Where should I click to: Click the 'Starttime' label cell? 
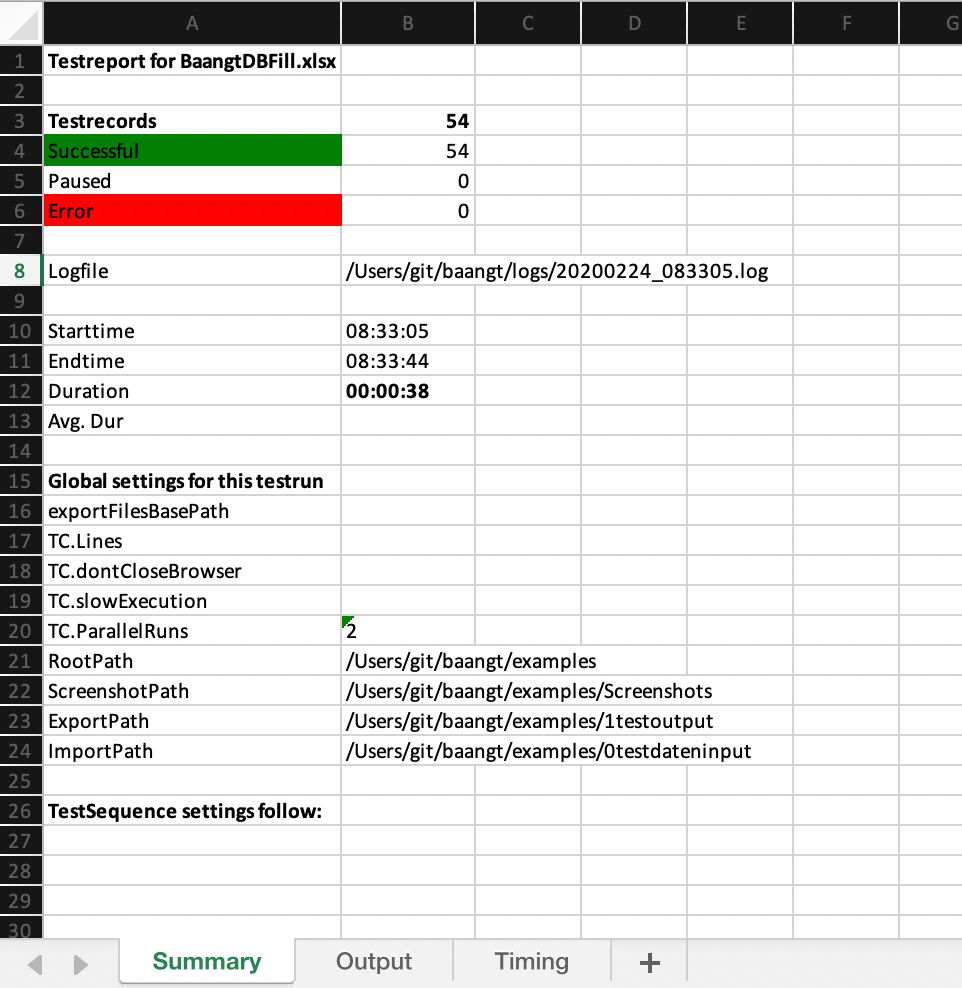tap(192, 331)
